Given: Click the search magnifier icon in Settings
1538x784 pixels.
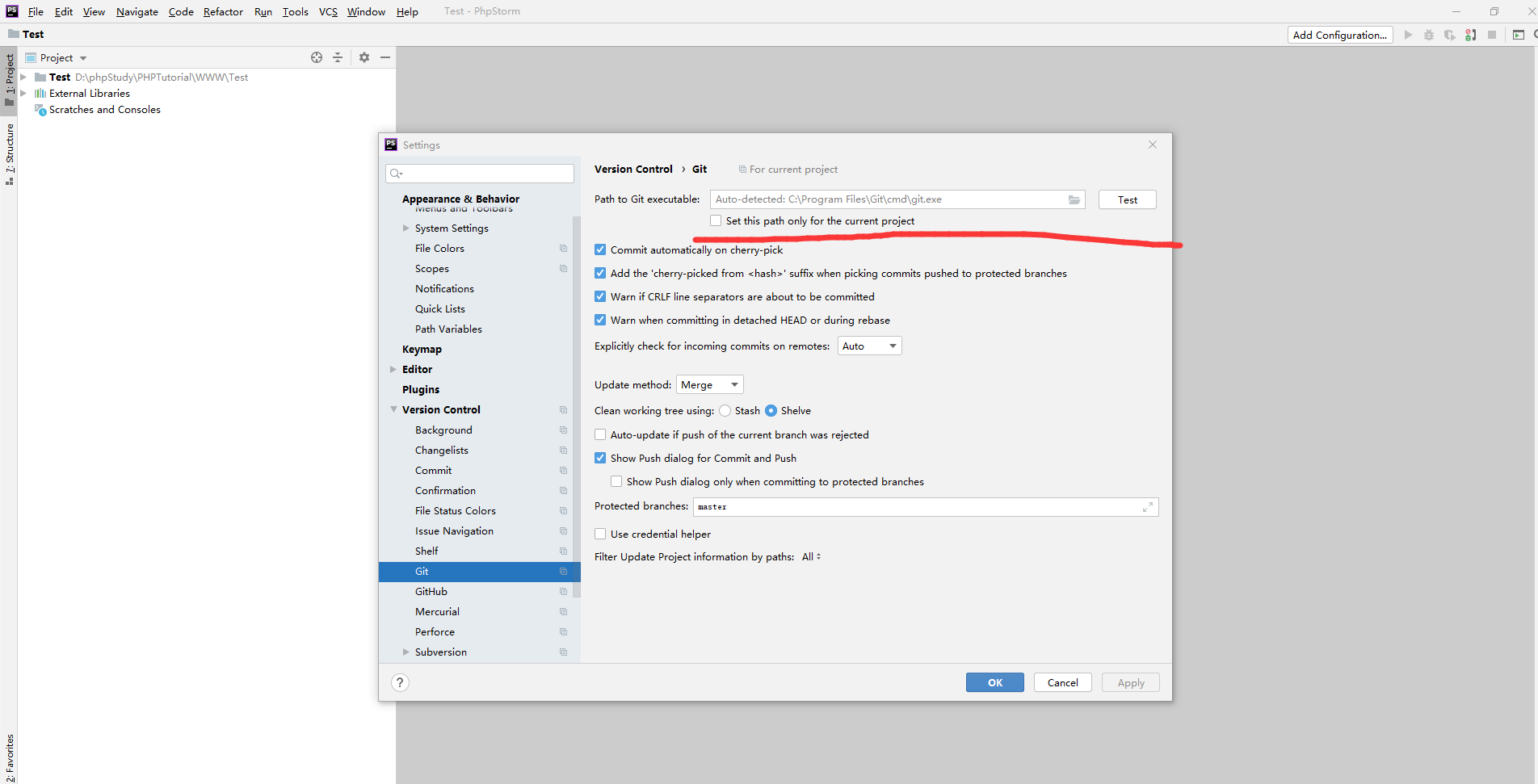Looking at the screenshot, I should tap(396, 174).
